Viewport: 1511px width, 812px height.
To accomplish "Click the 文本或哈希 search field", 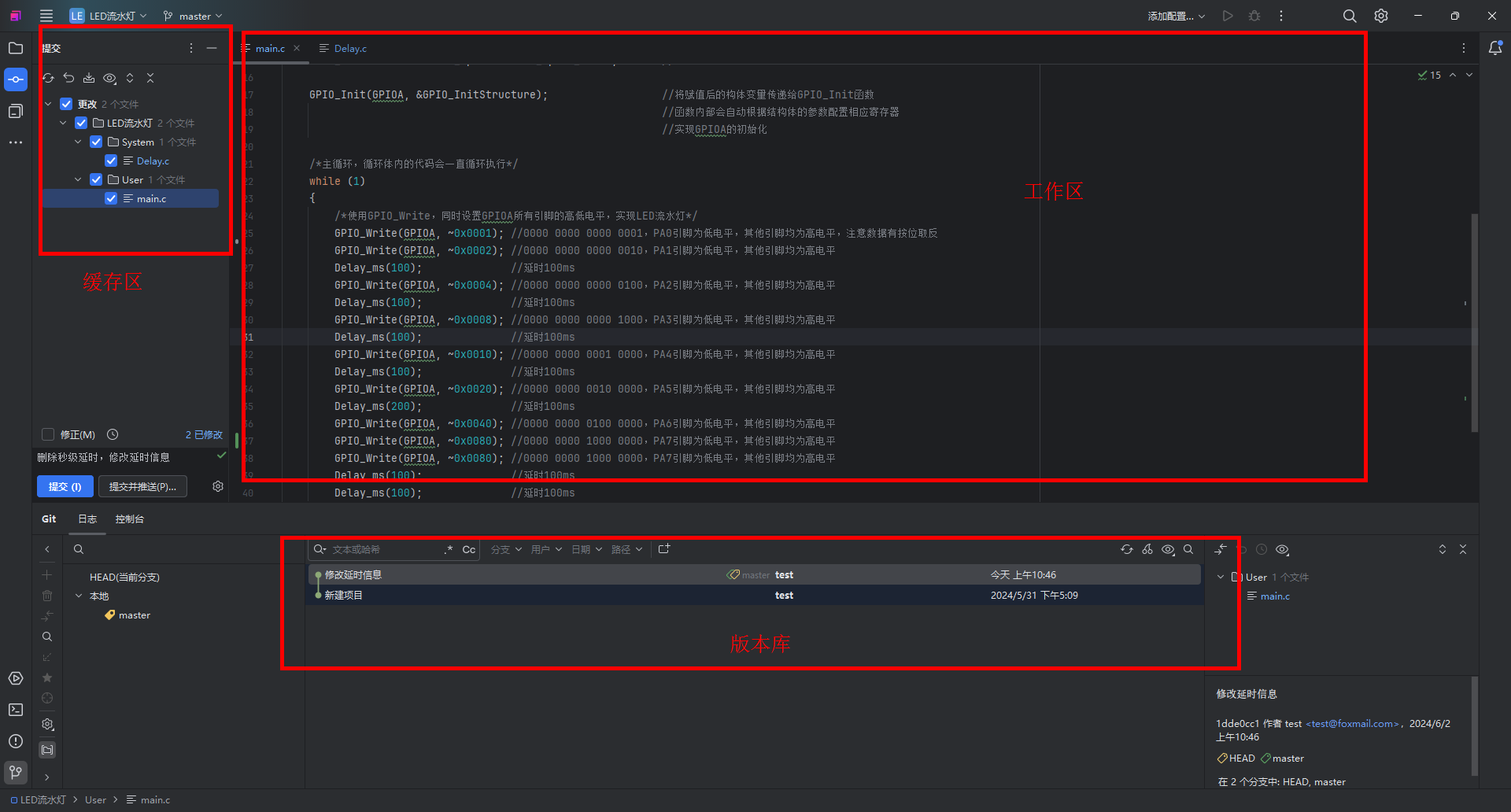I will (384, 549).
